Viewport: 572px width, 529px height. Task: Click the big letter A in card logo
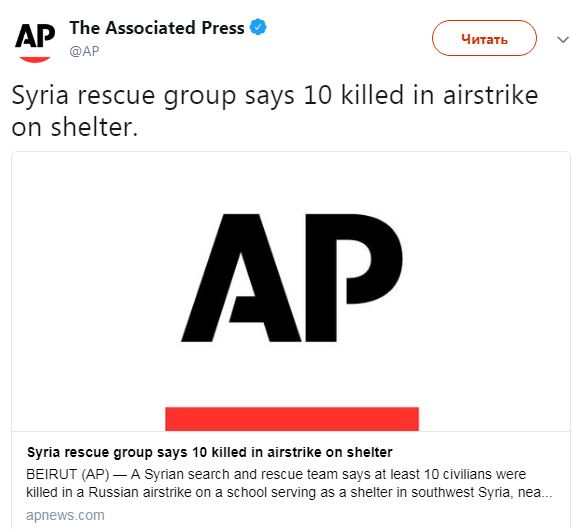pos(241,278)
